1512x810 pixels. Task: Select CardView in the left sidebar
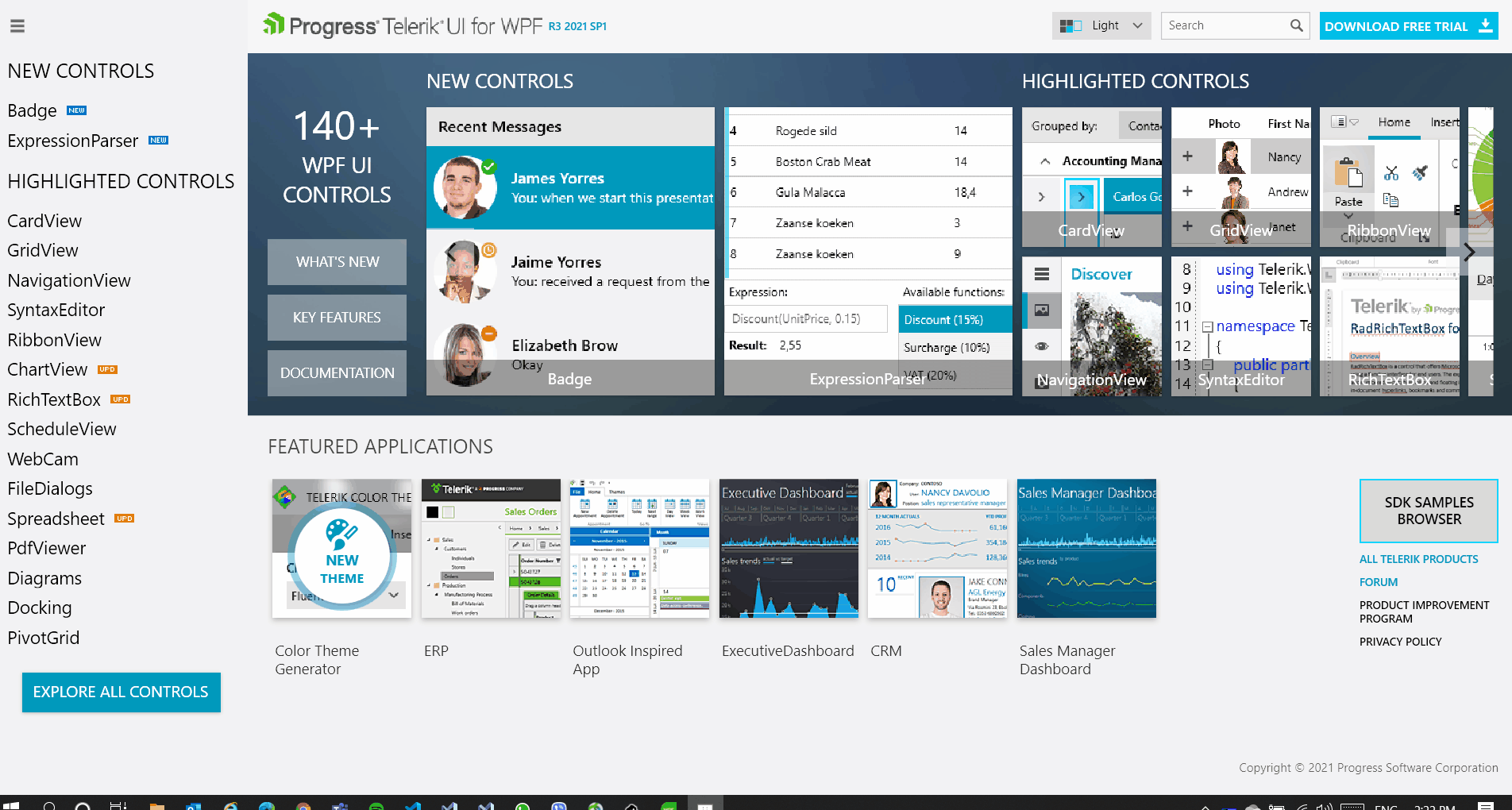(x=44, y=221)
